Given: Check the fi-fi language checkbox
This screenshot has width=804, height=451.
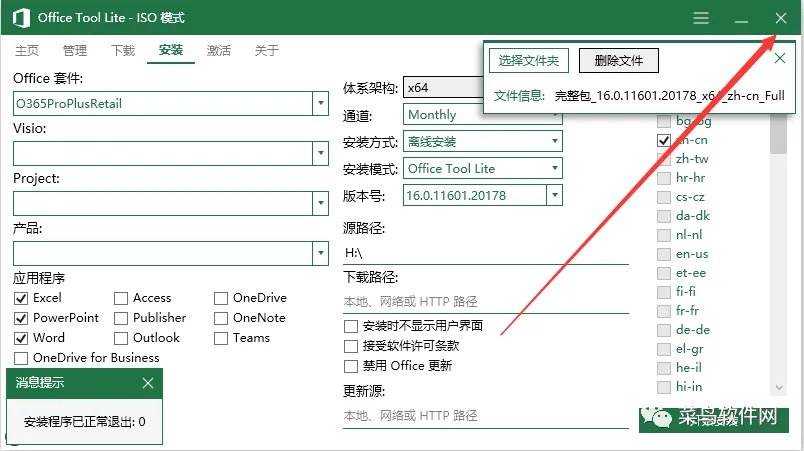Looking at the screenshot, I should pyautogui.click(x=664, y=292).
